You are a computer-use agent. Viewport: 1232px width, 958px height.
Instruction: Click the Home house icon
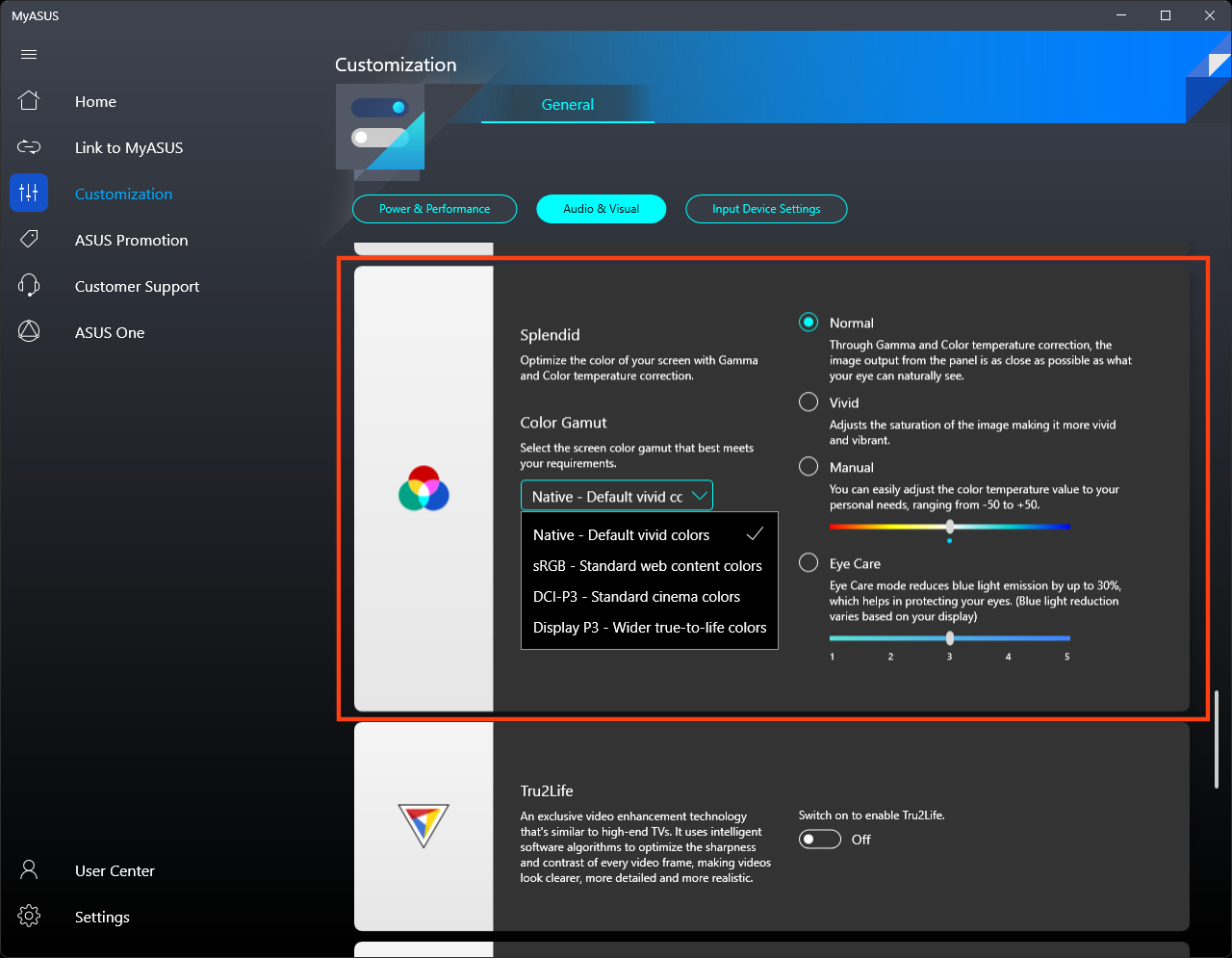(x=29, y=100)
